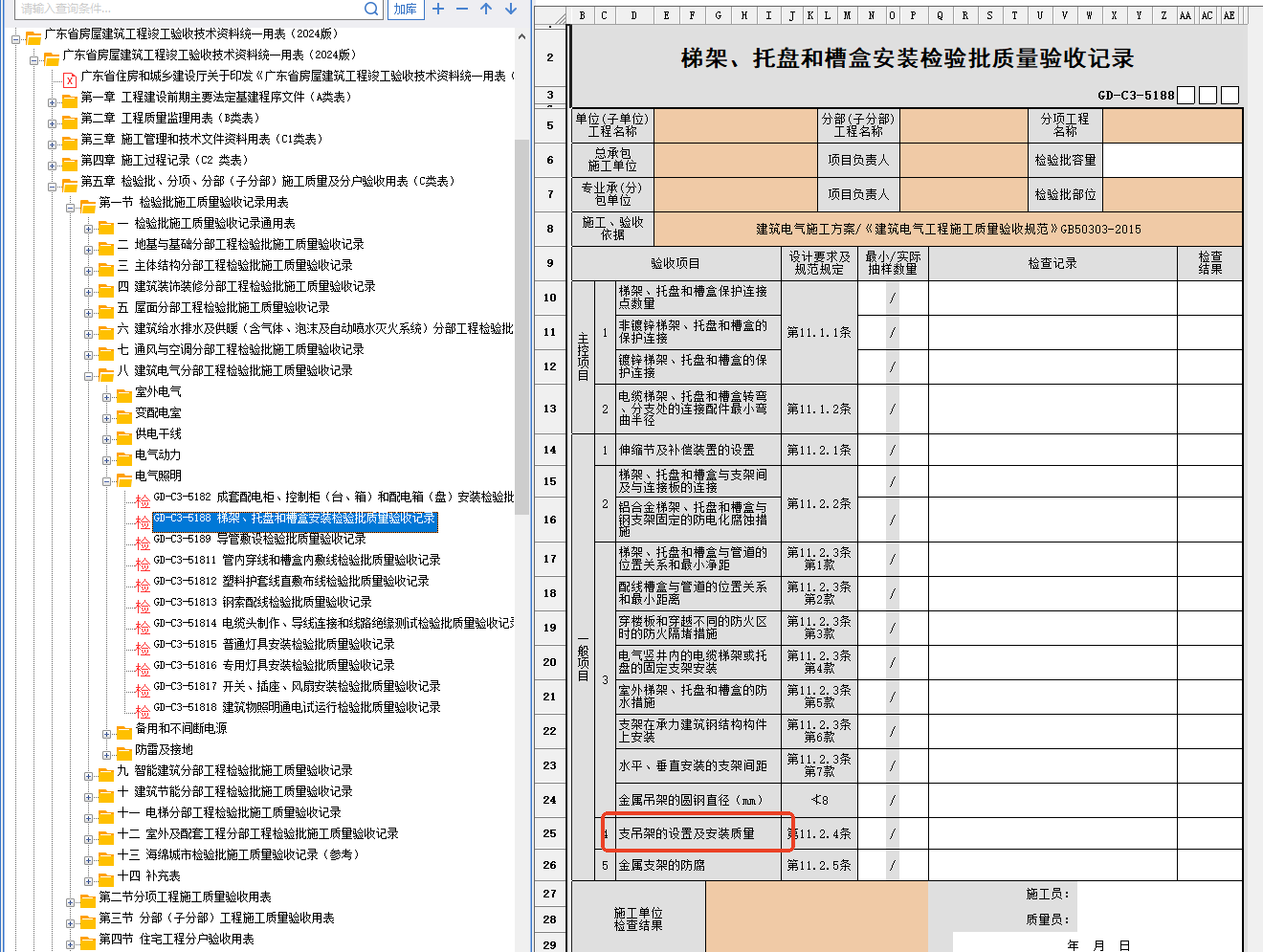
Task: Click the 加库 button
Action: [x=405, y=9]
